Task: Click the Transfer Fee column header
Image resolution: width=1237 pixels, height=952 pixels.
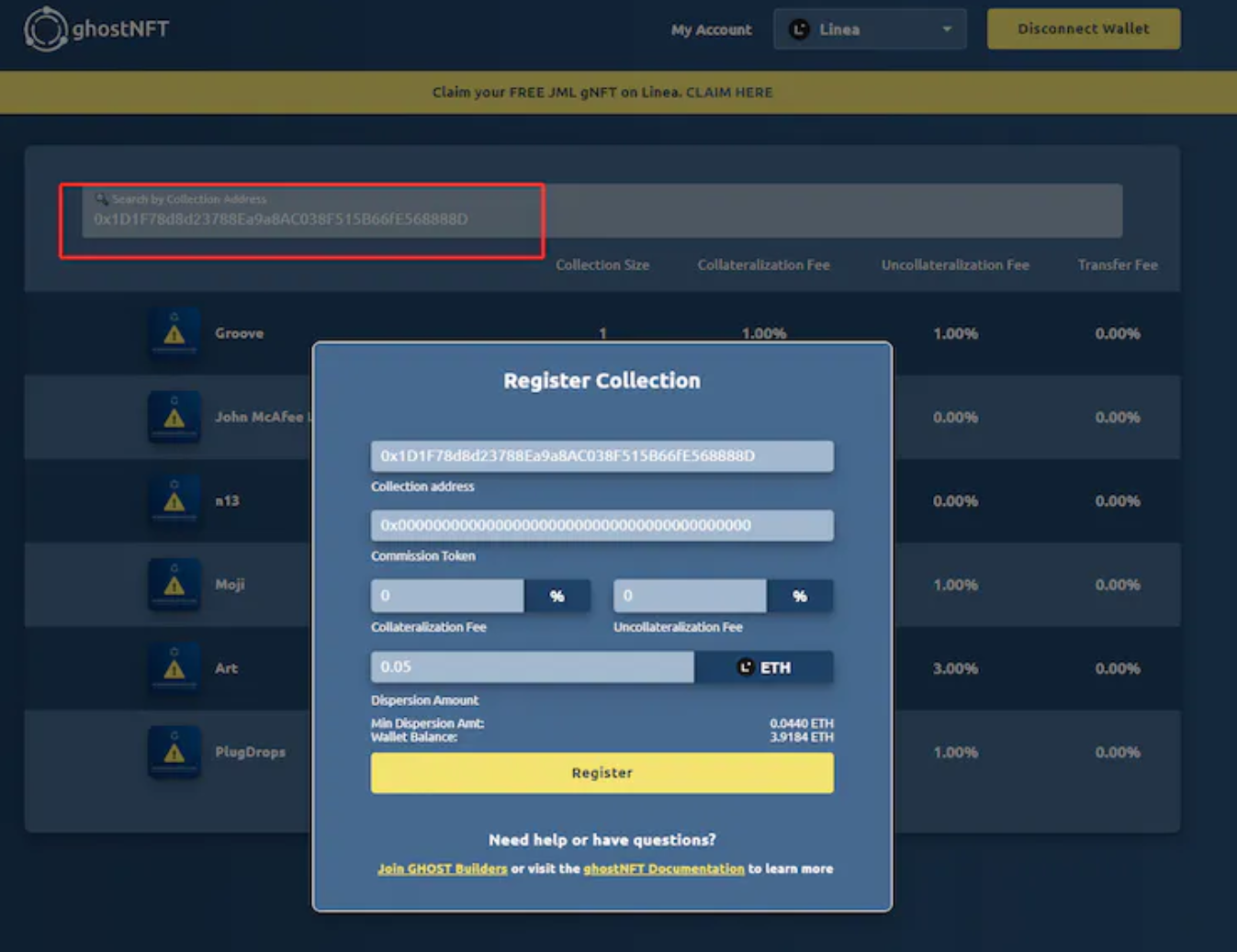Action: pos(1118,264)
